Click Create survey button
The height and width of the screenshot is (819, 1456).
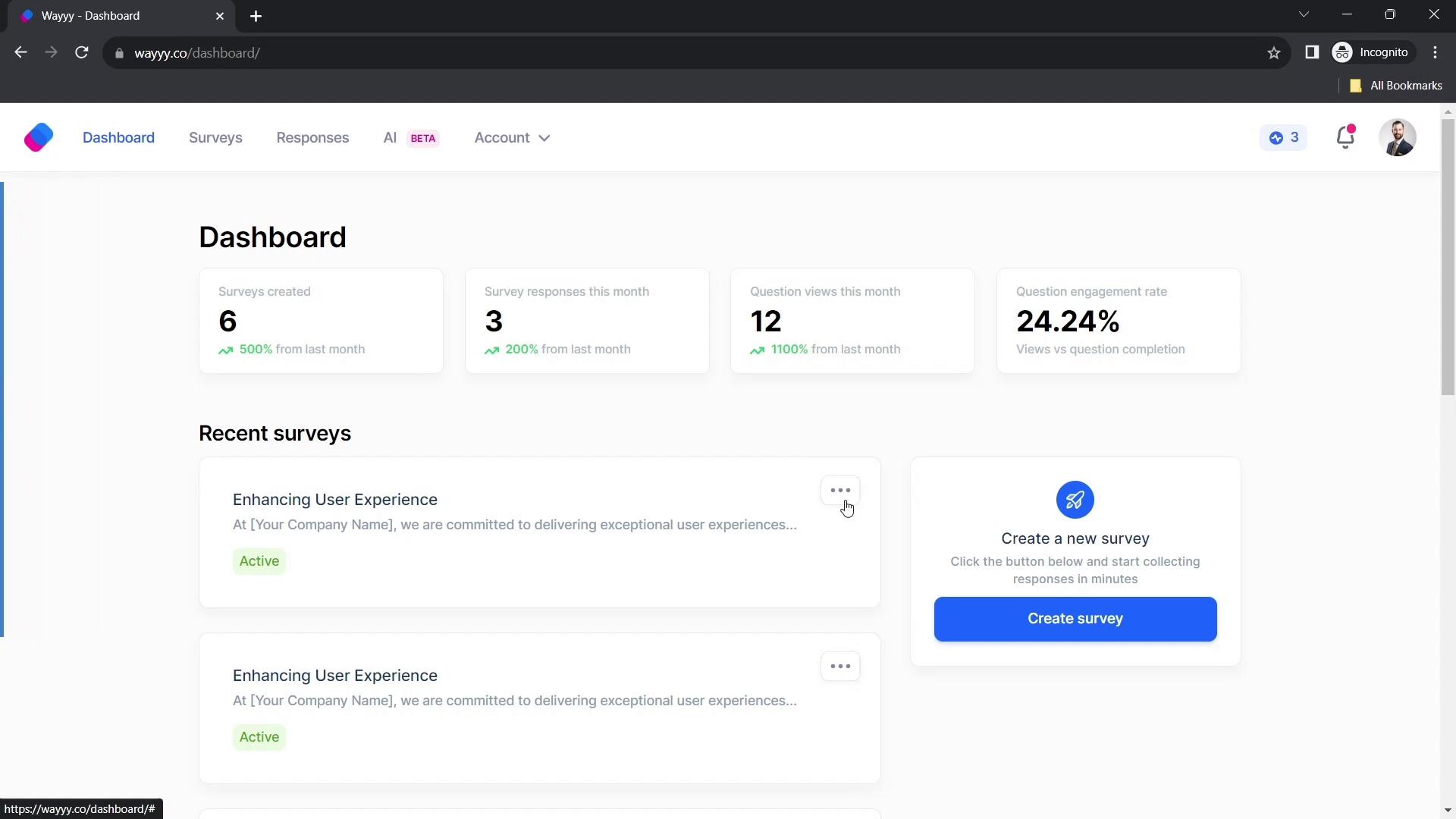pyautogui.click(x=1075, y=618)
